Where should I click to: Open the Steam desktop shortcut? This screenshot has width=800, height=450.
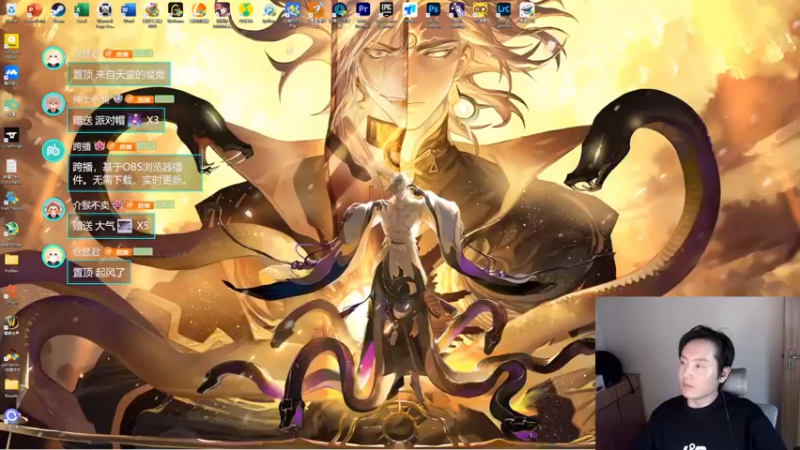(x=58, y=10)
